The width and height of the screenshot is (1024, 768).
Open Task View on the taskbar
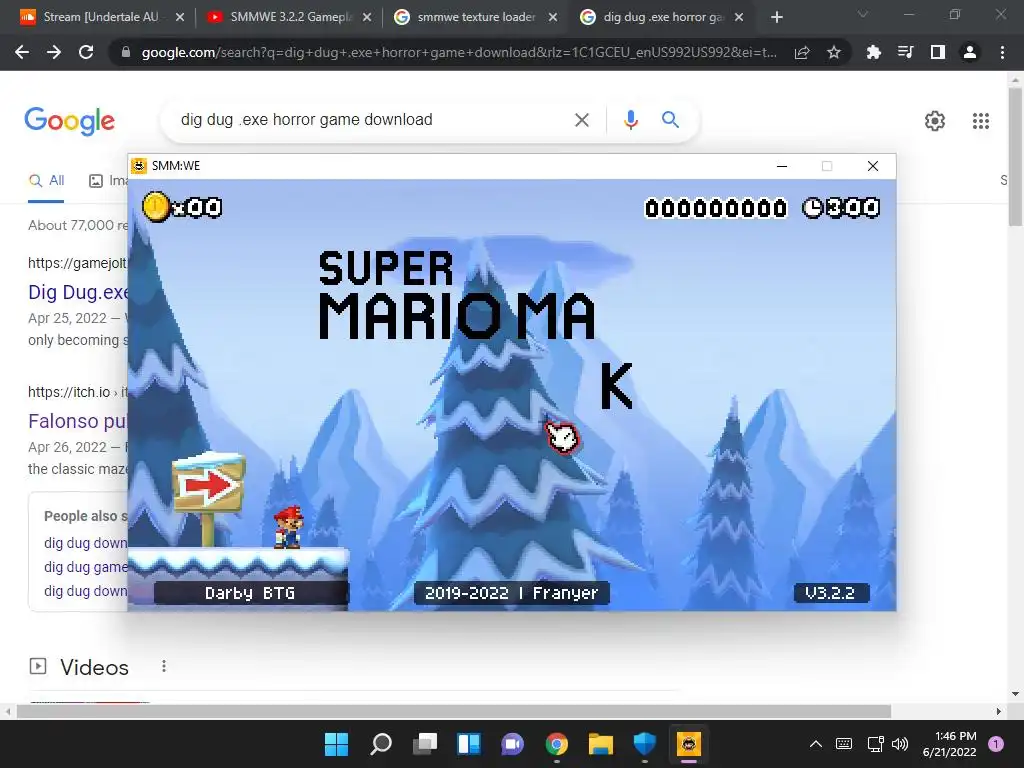pos(425,744)
